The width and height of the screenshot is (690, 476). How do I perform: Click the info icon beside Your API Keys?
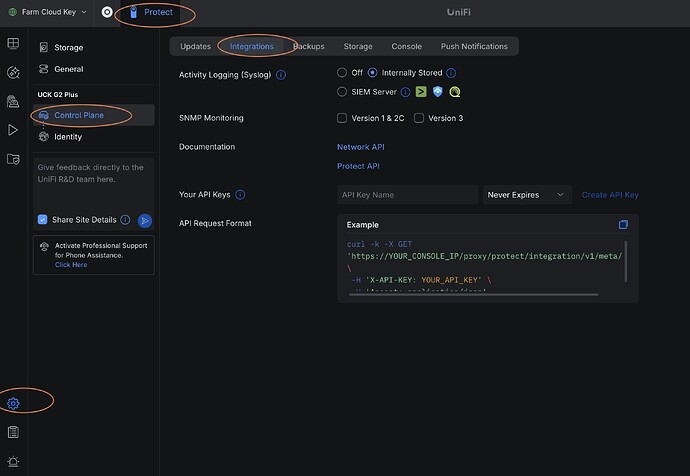[240, 195]
